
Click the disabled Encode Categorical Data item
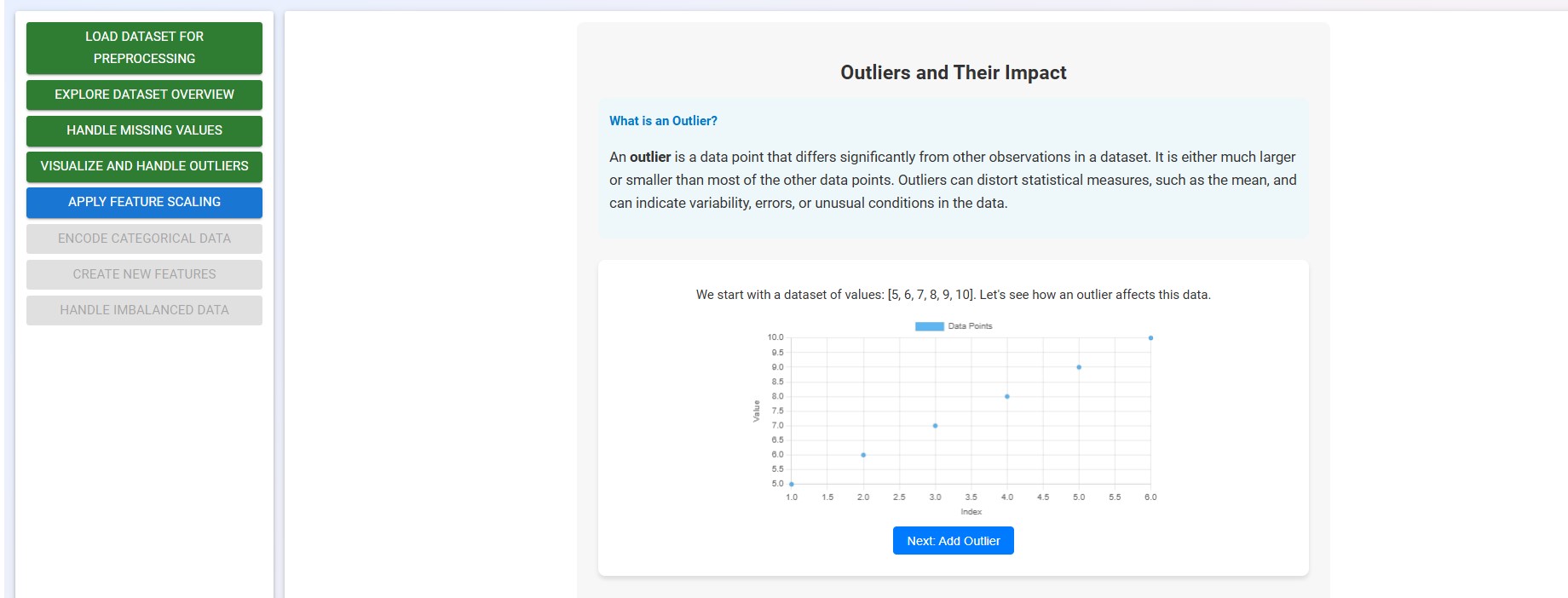point(143,239)
